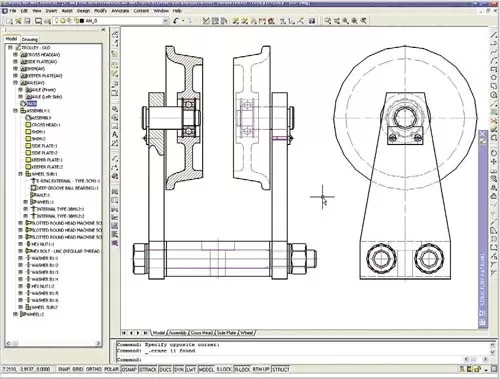Switch to the Drawing tab in browser
Viewport: 500px width, 379px height.
30,39
